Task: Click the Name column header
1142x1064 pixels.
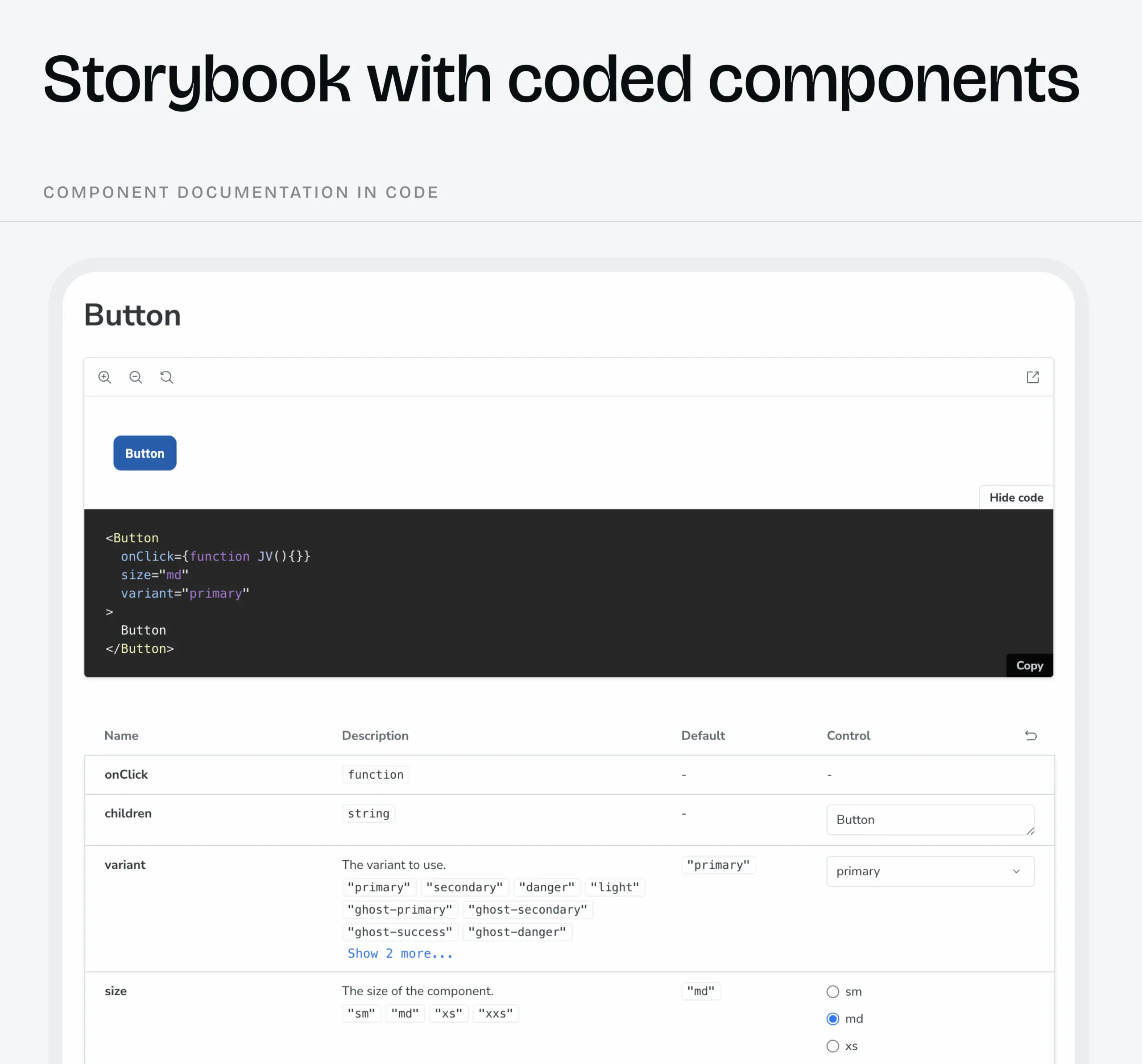Action: (x=121, y=735)
